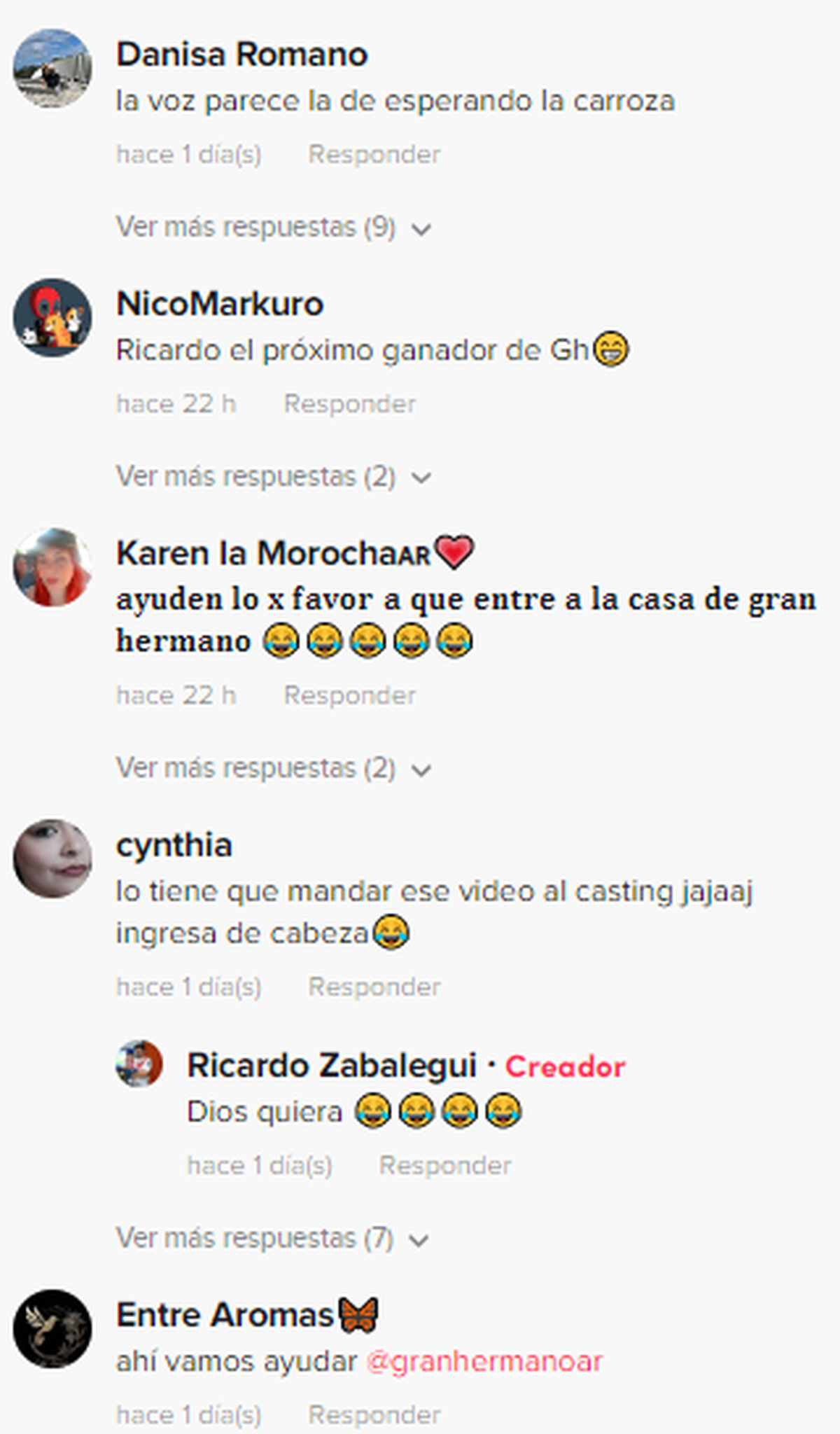Open Entre Aromas profile avatar
The width and height of the screenshot is (840, 1434).
click(52, 1328)
